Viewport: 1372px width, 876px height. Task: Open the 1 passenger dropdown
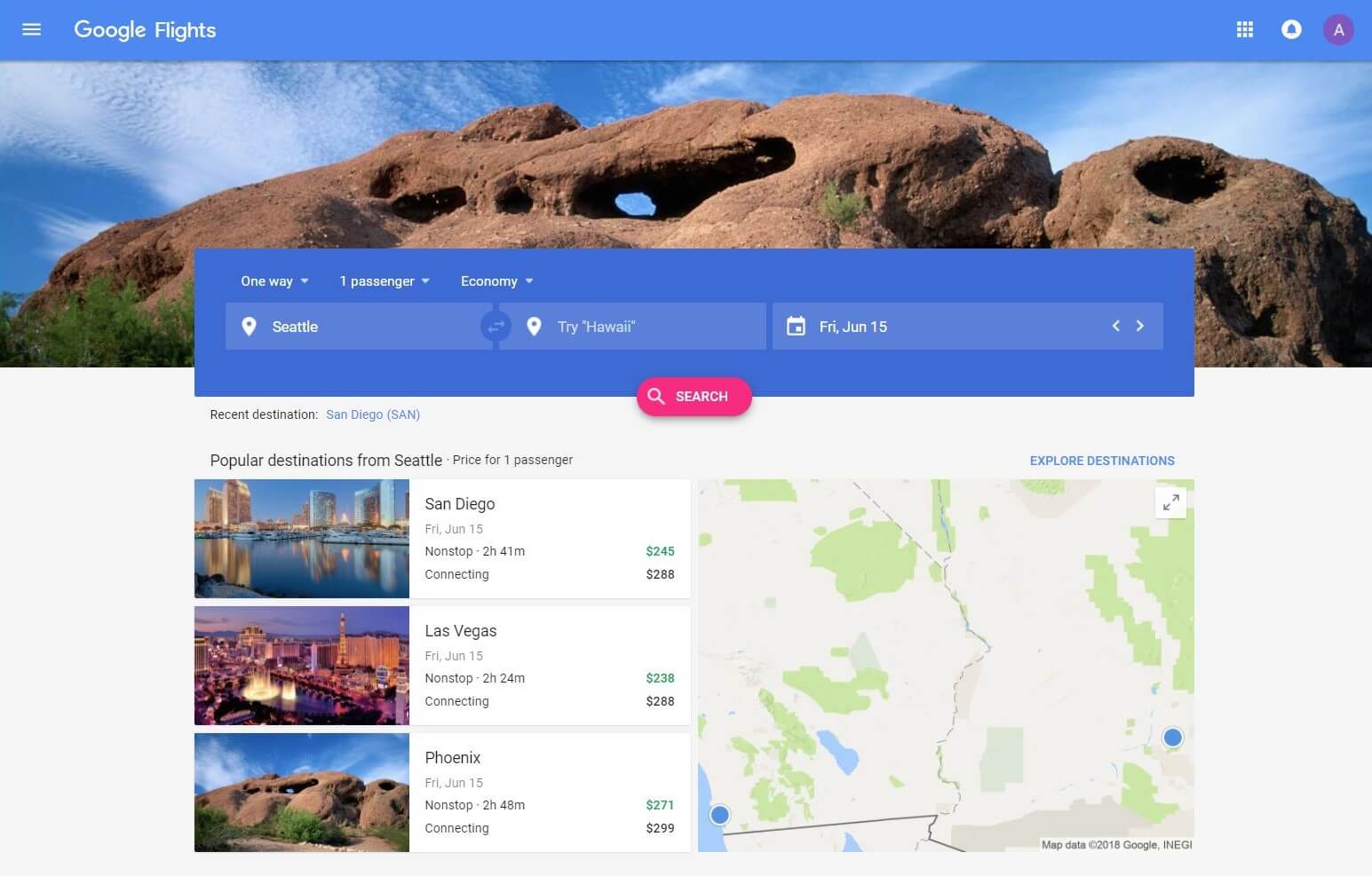(385, 280)
